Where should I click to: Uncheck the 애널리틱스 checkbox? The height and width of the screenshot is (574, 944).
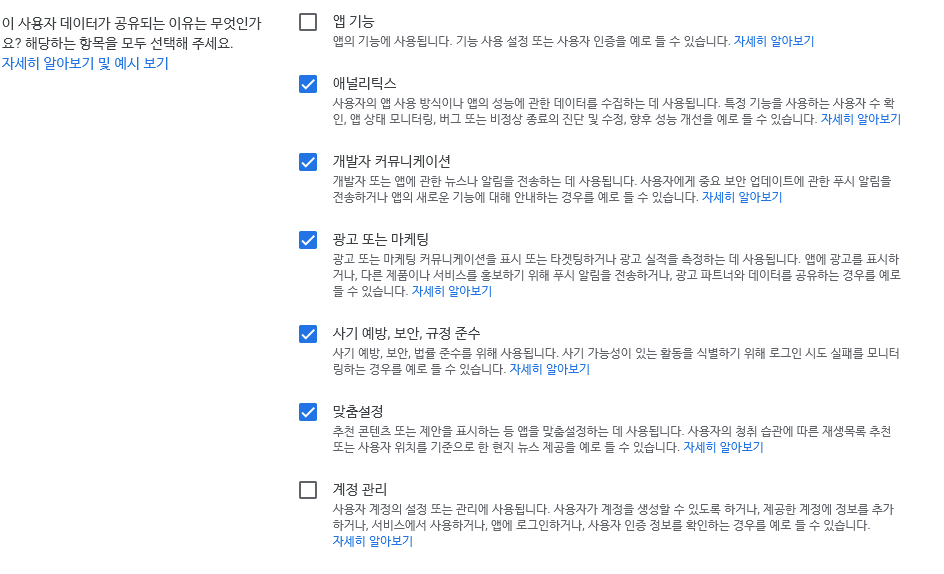[308, 84]
